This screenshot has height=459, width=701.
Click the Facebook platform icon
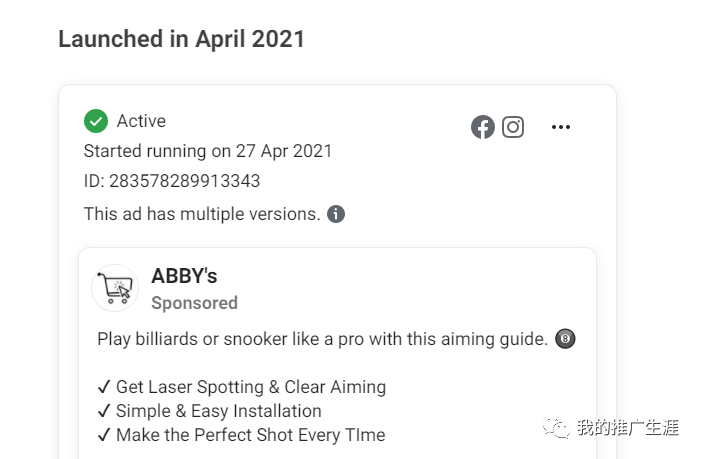click(483, 127)
